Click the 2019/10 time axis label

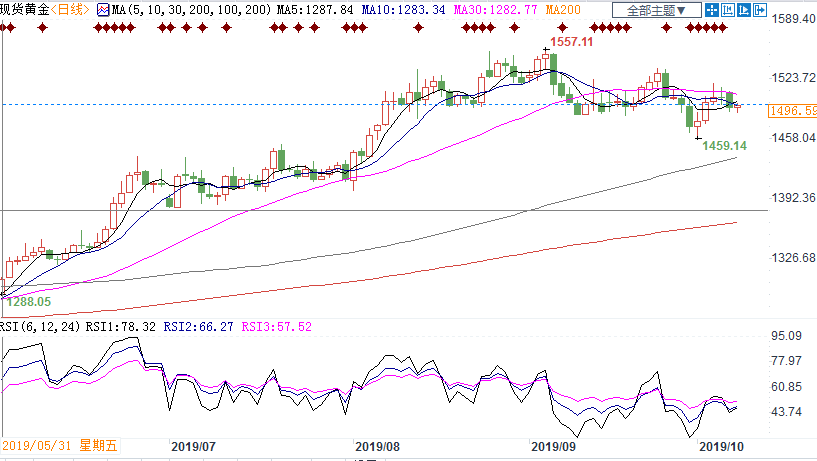pyautogui.click(x=721, y=447)
